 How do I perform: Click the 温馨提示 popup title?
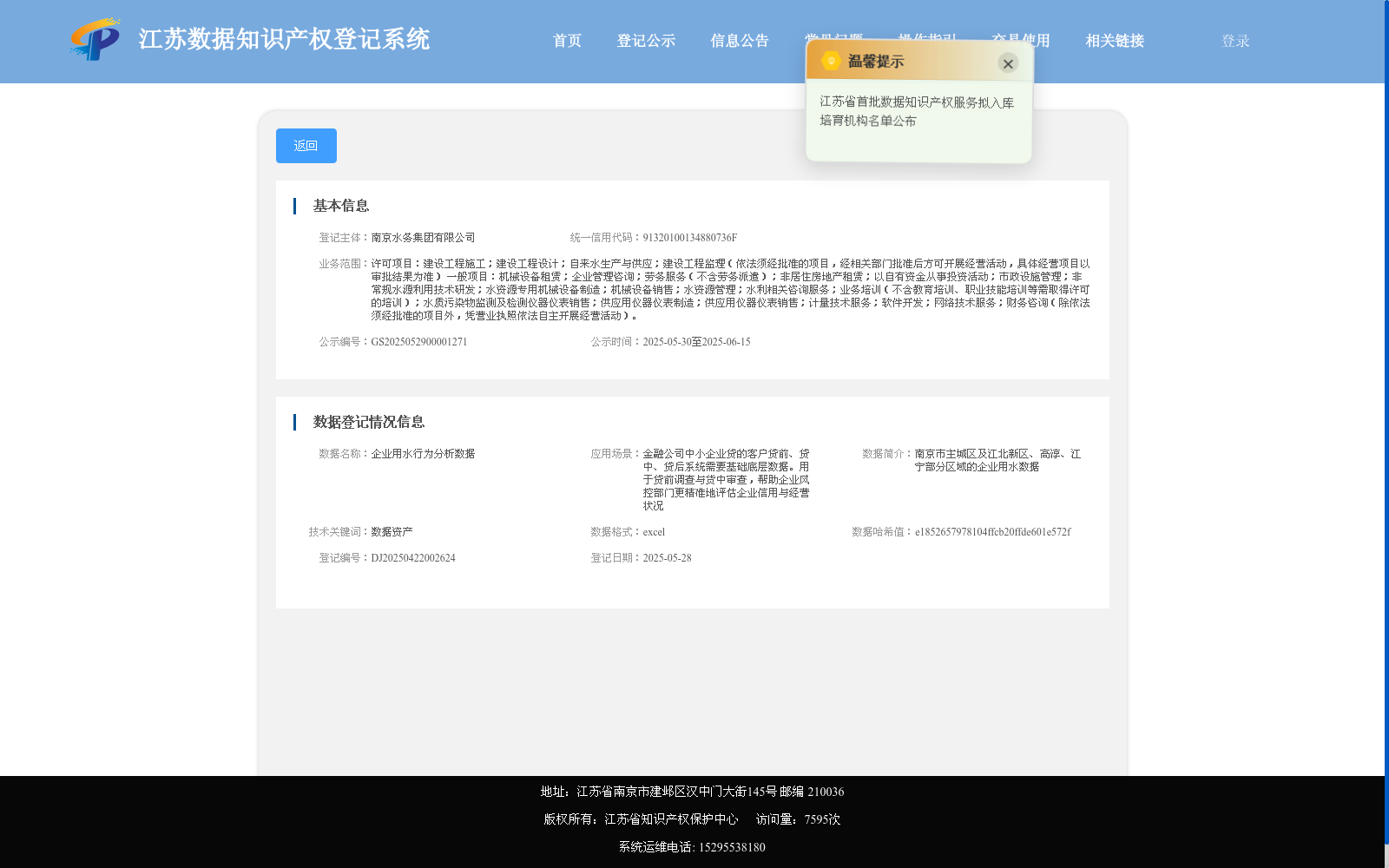click(x=876, y=62)
